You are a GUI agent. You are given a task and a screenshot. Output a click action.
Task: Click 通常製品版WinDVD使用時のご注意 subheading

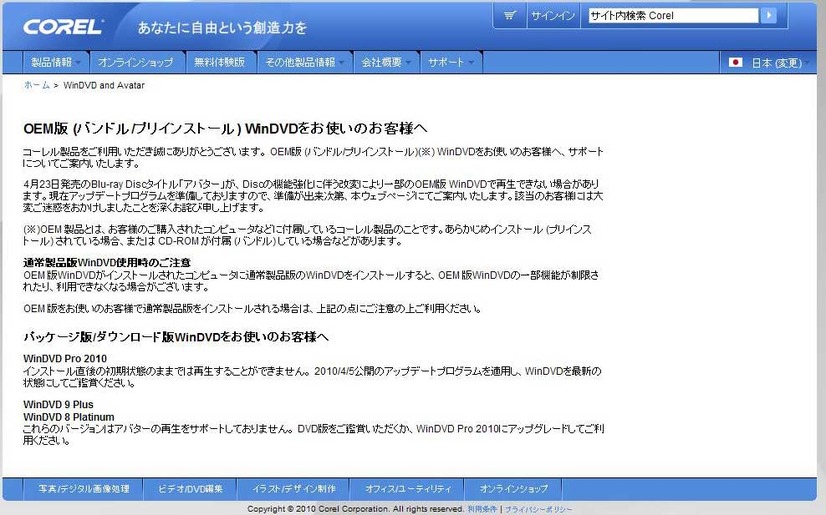click(x=107, y=262)
